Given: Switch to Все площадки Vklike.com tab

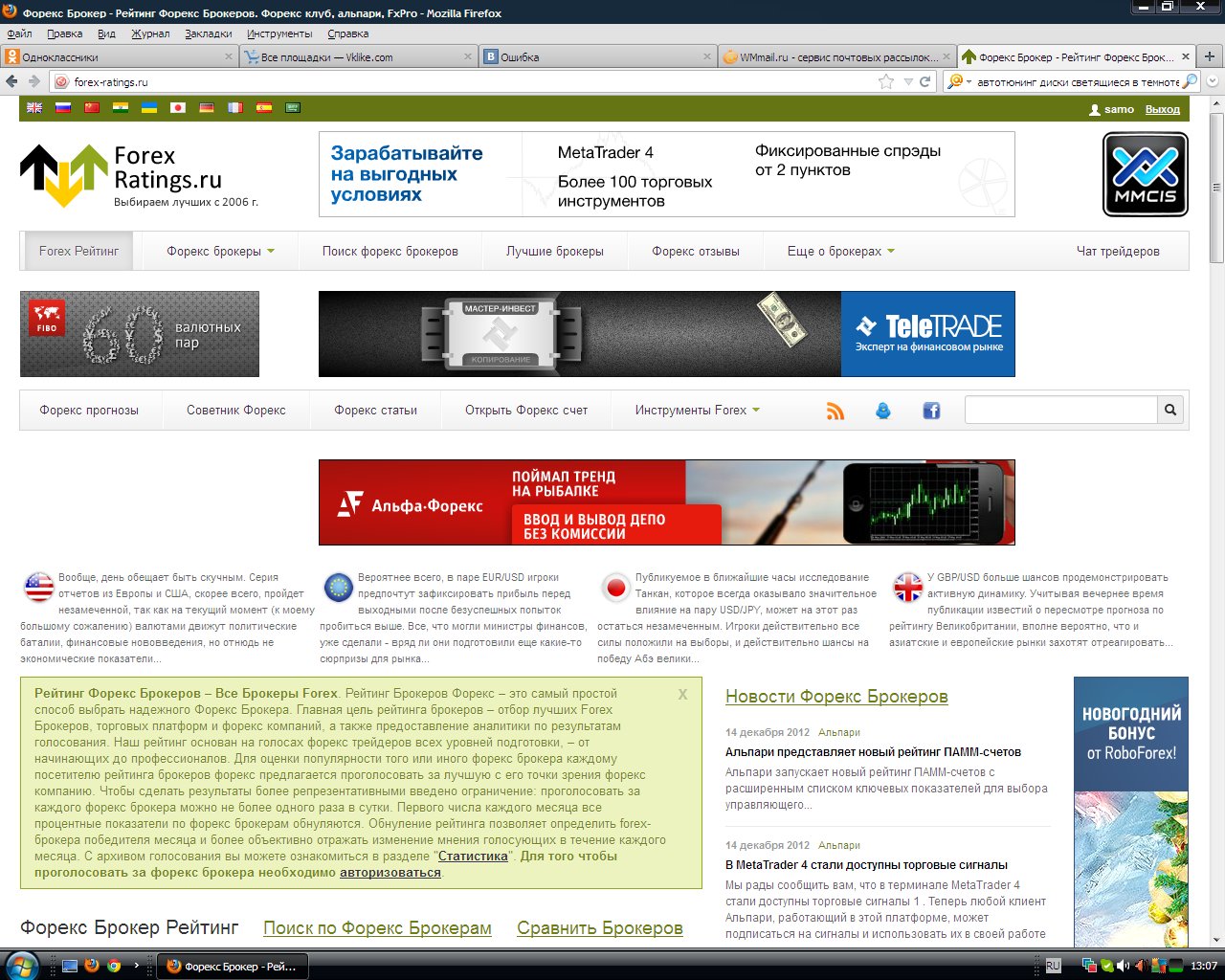Looking at the screenshot, I should pos(358,56).
